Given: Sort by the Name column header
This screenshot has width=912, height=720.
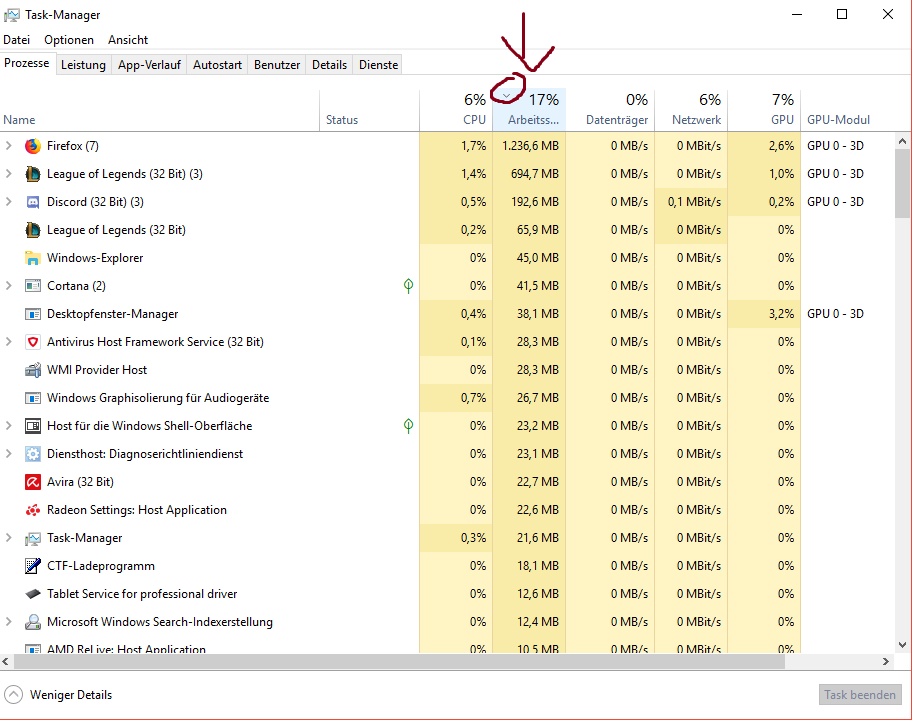Looking at the screenshot, I should tap(159, 110).
